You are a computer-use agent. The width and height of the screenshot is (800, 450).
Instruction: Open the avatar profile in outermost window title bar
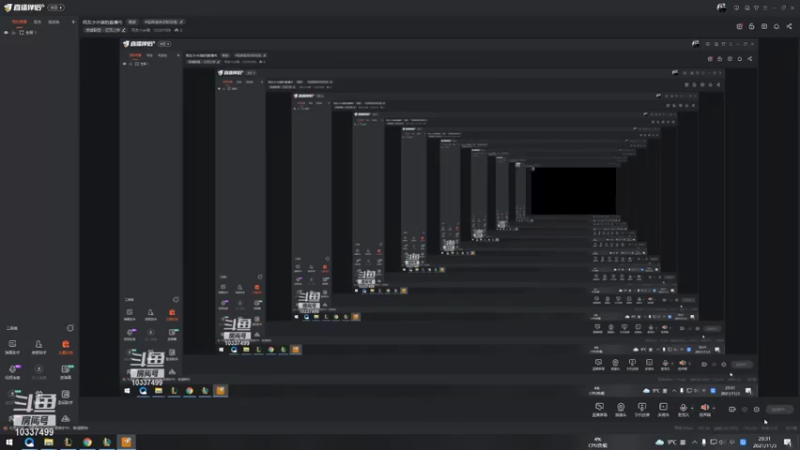(721, 8)
